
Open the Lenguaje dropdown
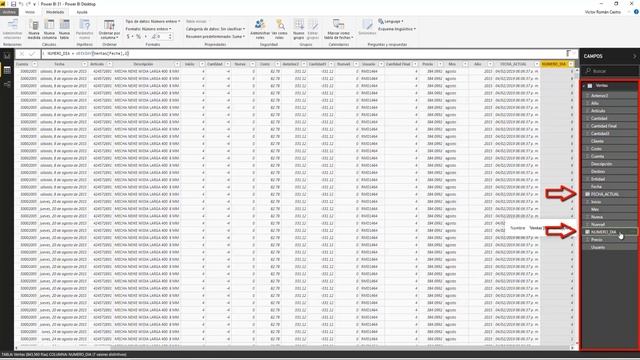391,21
